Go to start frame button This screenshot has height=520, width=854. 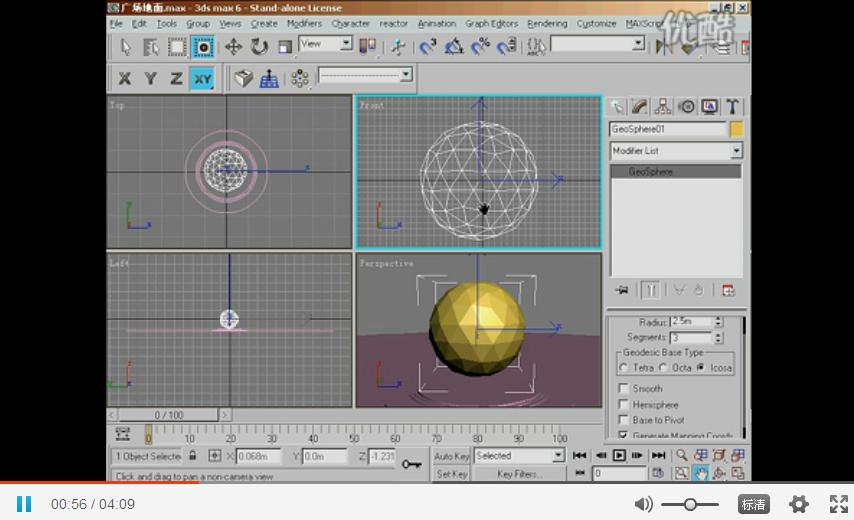click(580, 455)
